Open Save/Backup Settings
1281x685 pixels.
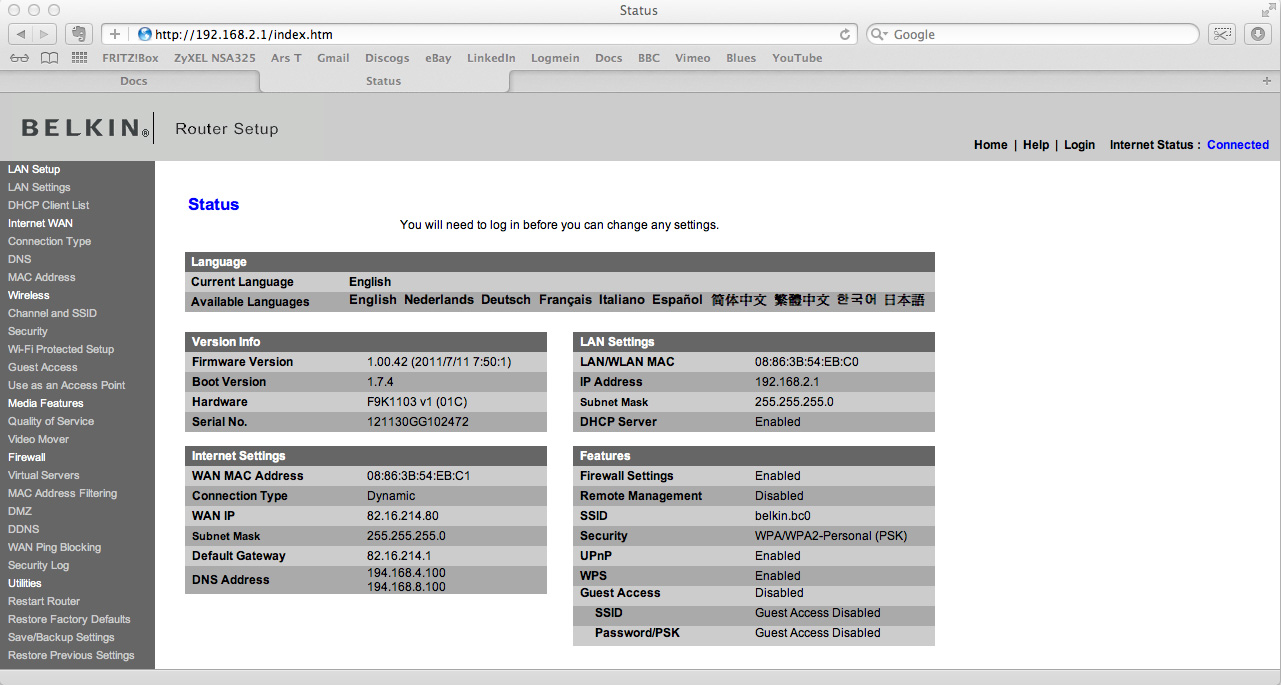point(61,637)
